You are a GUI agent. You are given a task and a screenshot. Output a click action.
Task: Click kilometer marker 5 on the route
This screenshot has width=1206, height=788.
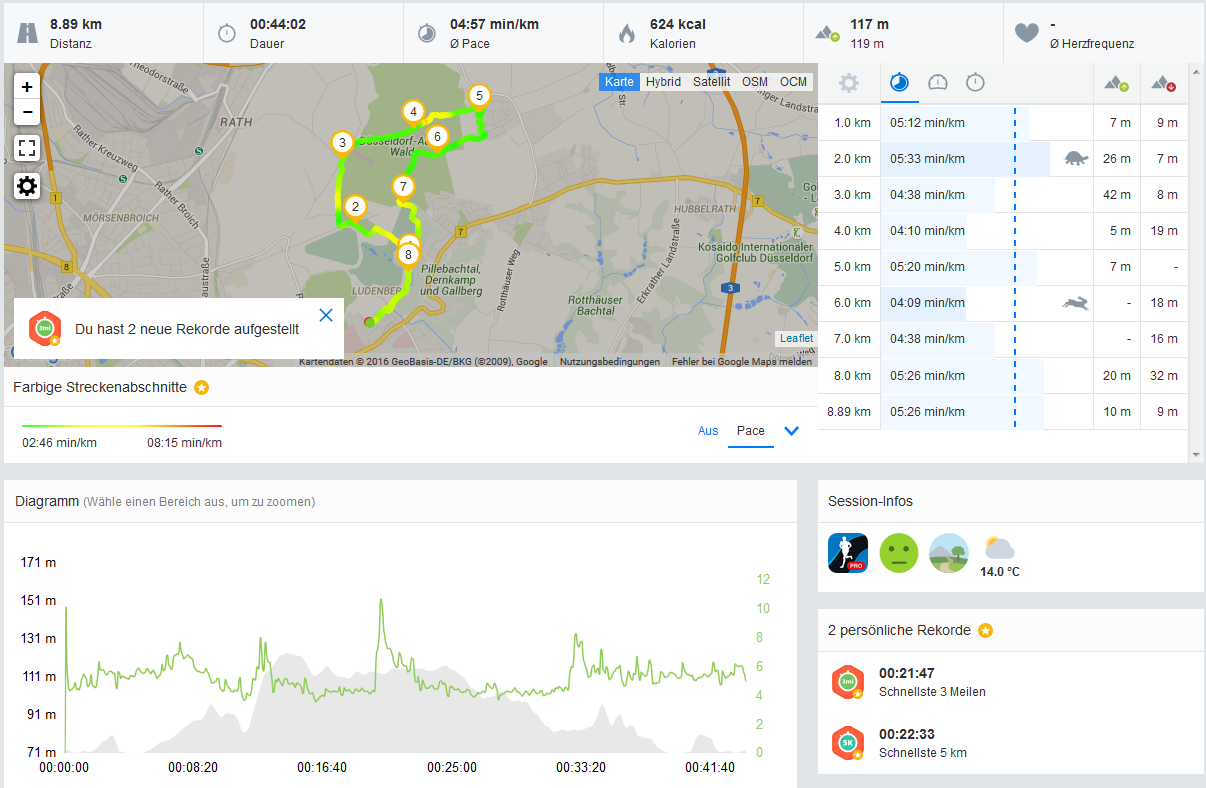click(479, 96)
